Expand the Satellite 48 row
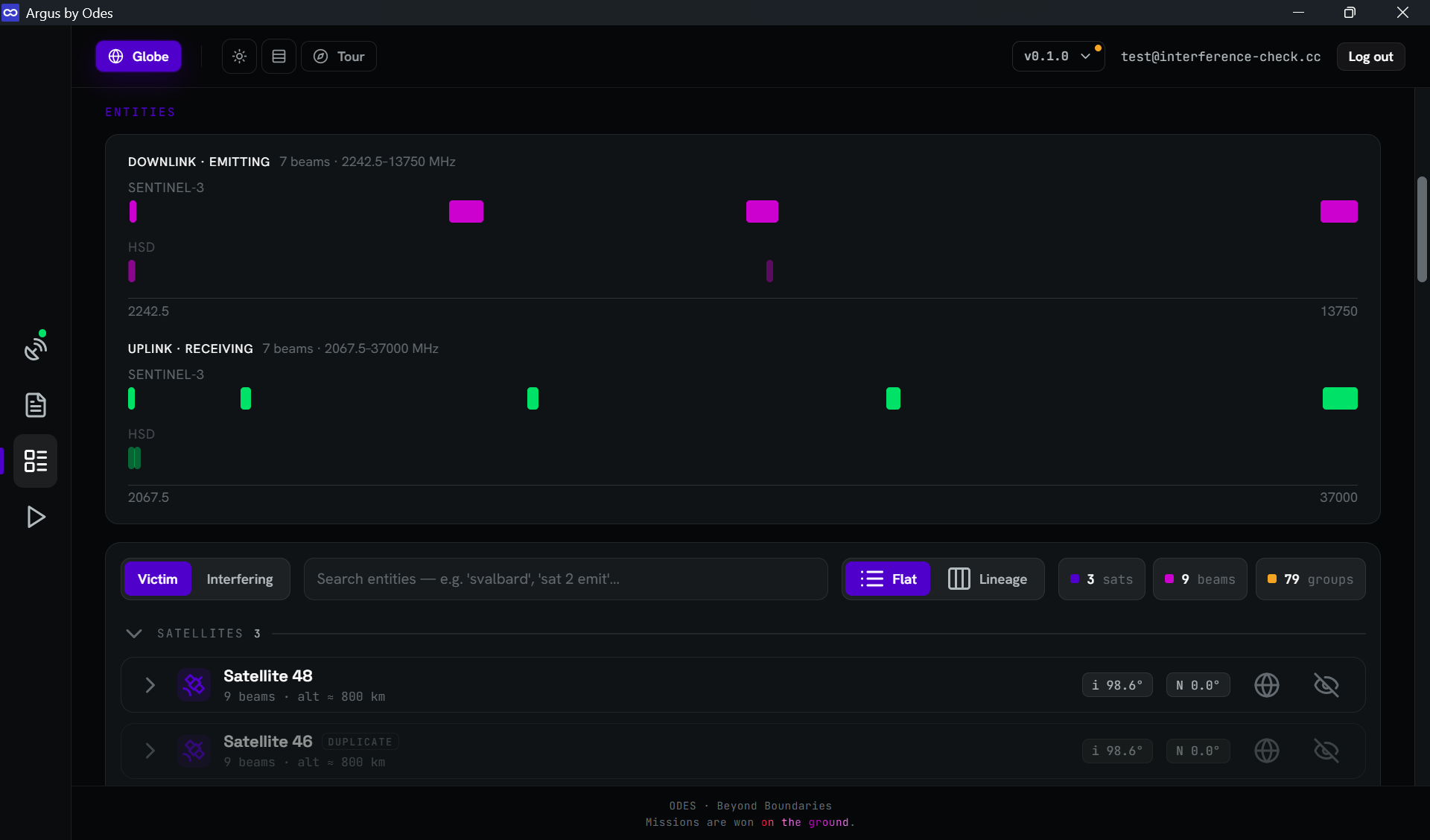The height and width of the screenshot is (840, 1430). [150, 685]
